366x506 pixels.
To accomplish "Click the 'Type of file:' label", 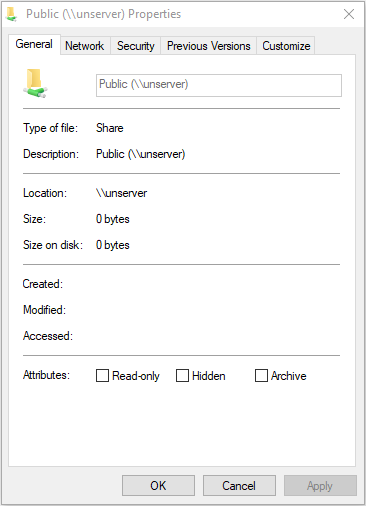I will (50, 128).
